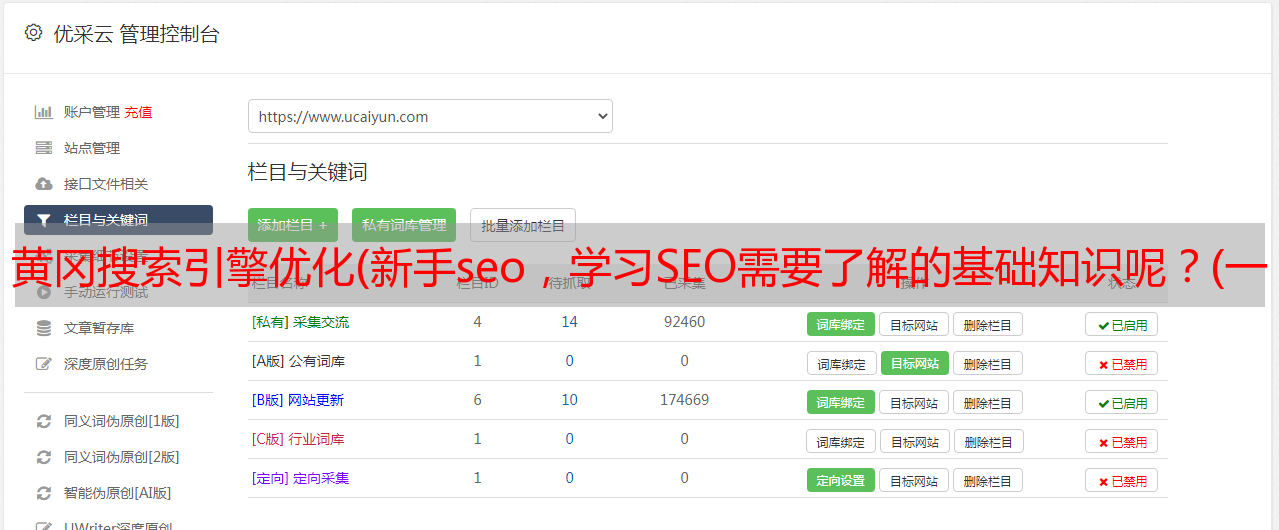This screenshot has width=1279, height=530.
Task: Click 词库绑定 in the 公有词库 row
Action: tap(841, 363)
